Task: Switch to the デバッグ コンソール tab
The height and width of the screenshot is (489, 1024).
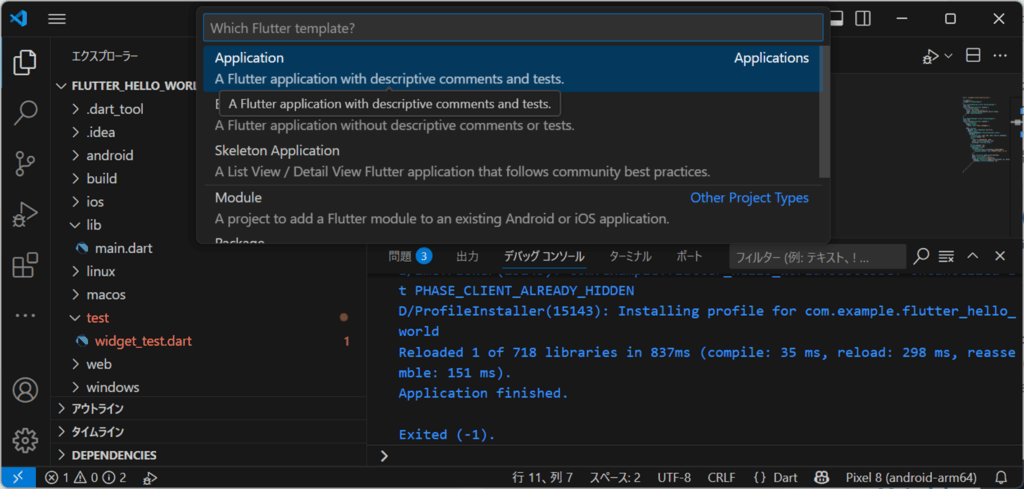Action: click(544, 256)
